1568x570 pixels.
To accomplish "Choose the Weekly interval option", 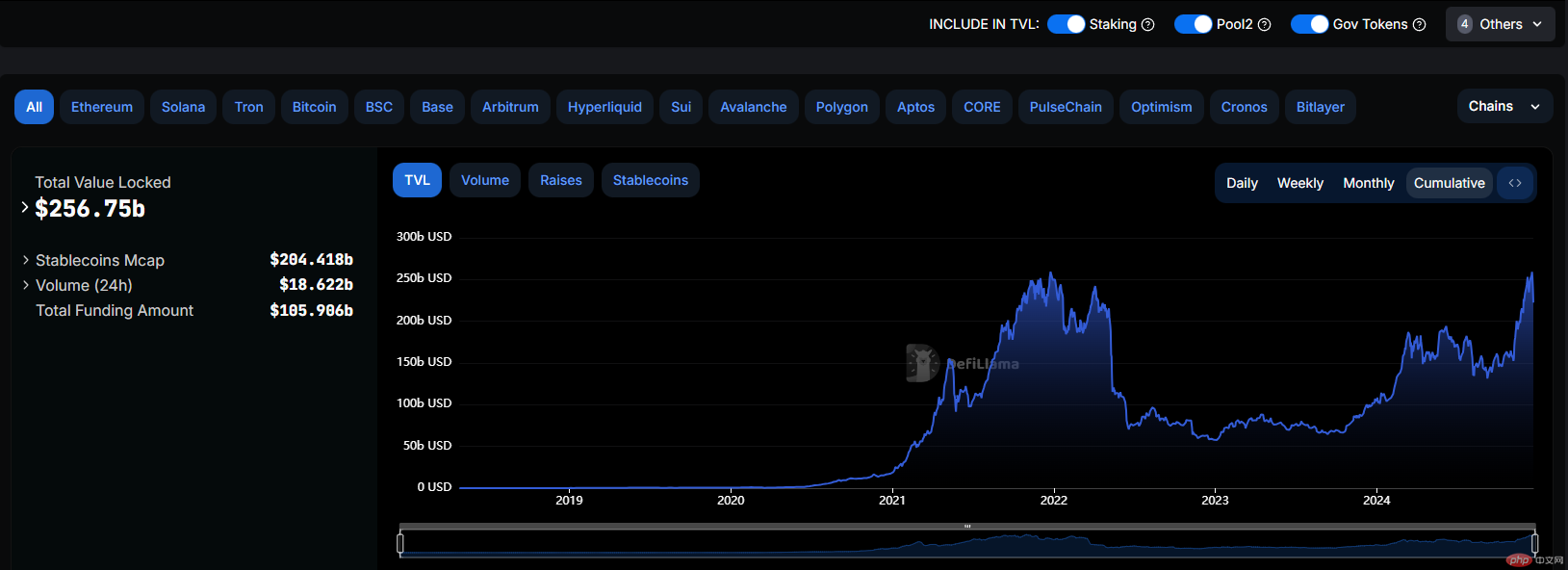I will click(x=1299, y=183).
